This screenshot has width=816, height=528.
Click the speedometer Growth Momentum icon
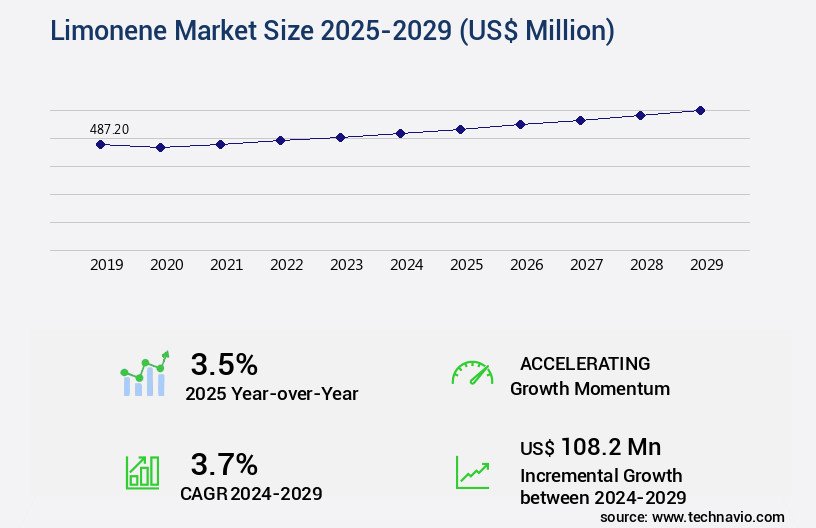(472, 374)
